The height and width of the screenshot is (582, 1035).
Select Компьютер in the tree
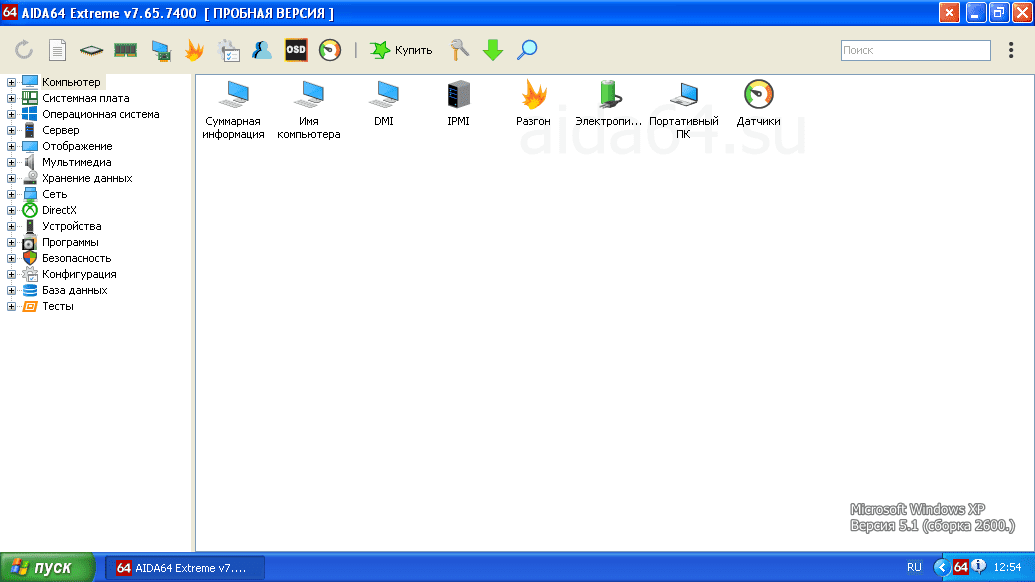coord(71,82)
